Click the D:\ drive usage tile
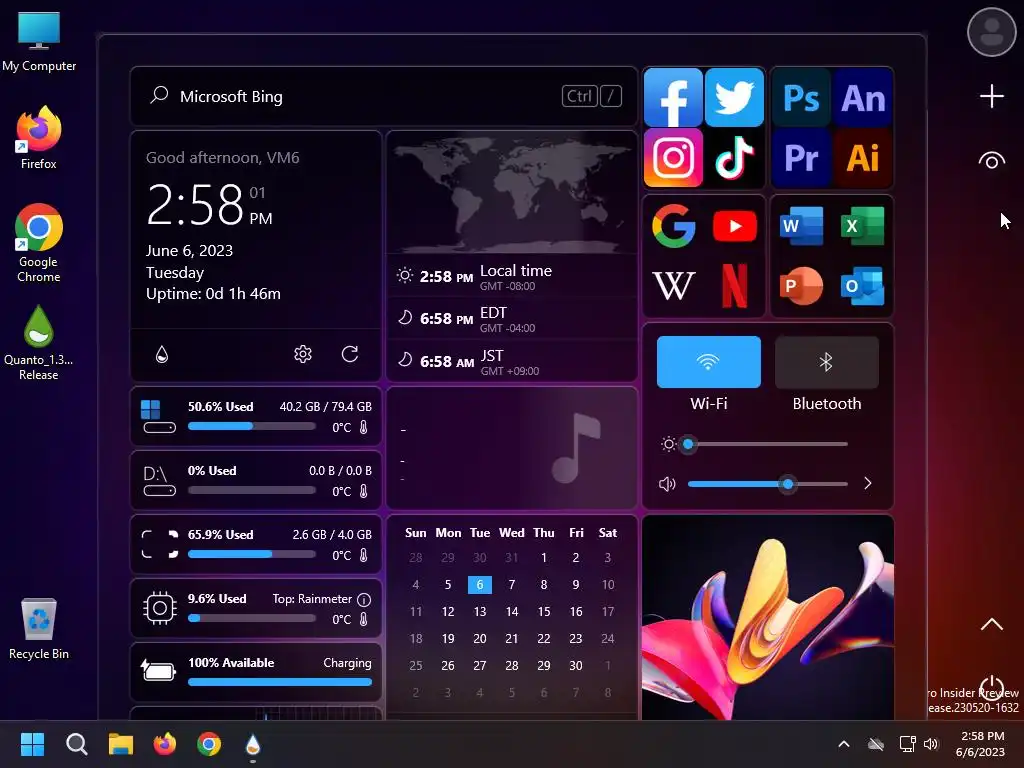This screenshot has height=768, width=1024. pyautogui.click(x=256, y=480)
